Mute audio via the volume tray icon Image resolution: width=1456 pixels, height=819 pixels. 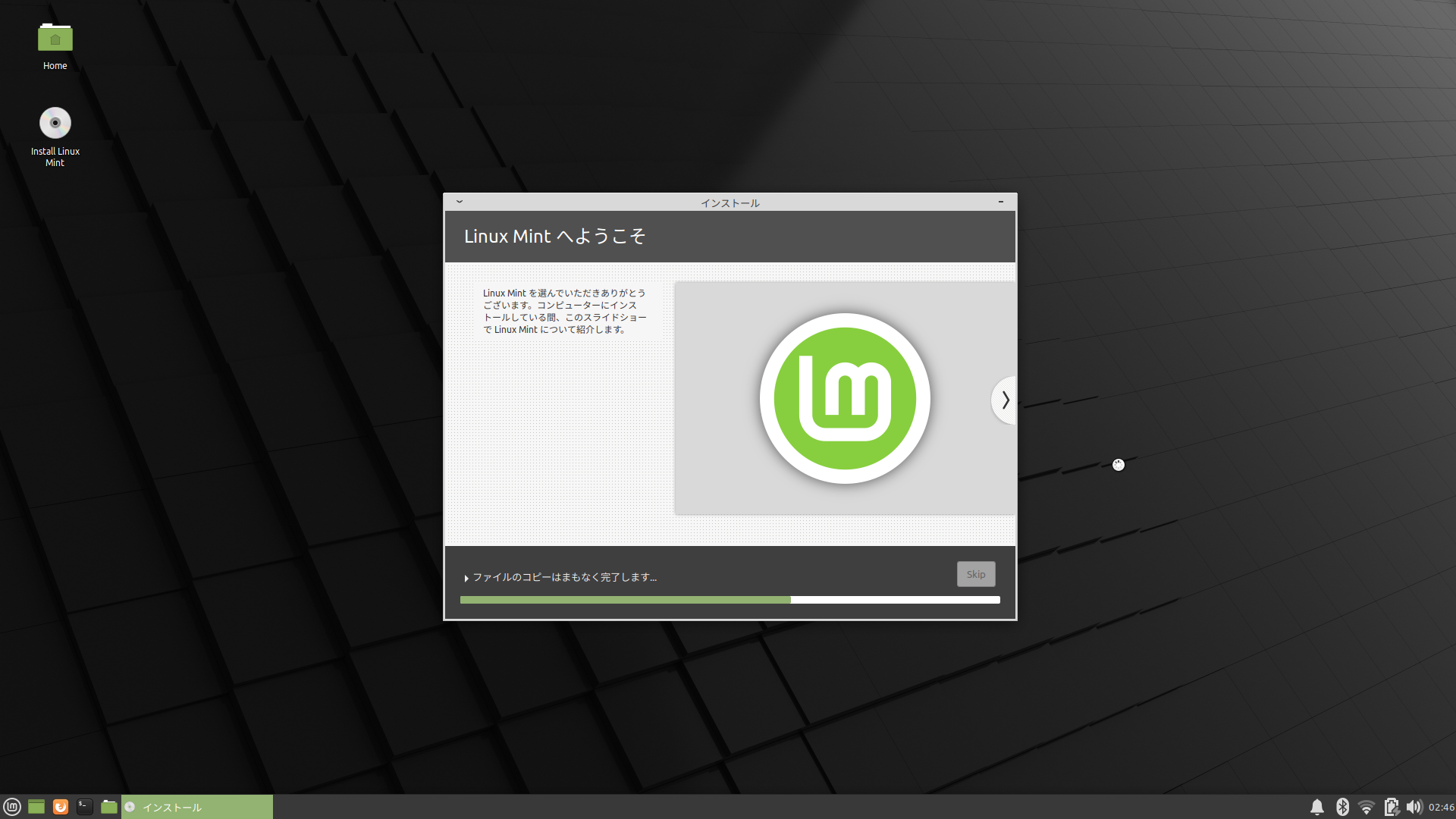coord(1415,807)
